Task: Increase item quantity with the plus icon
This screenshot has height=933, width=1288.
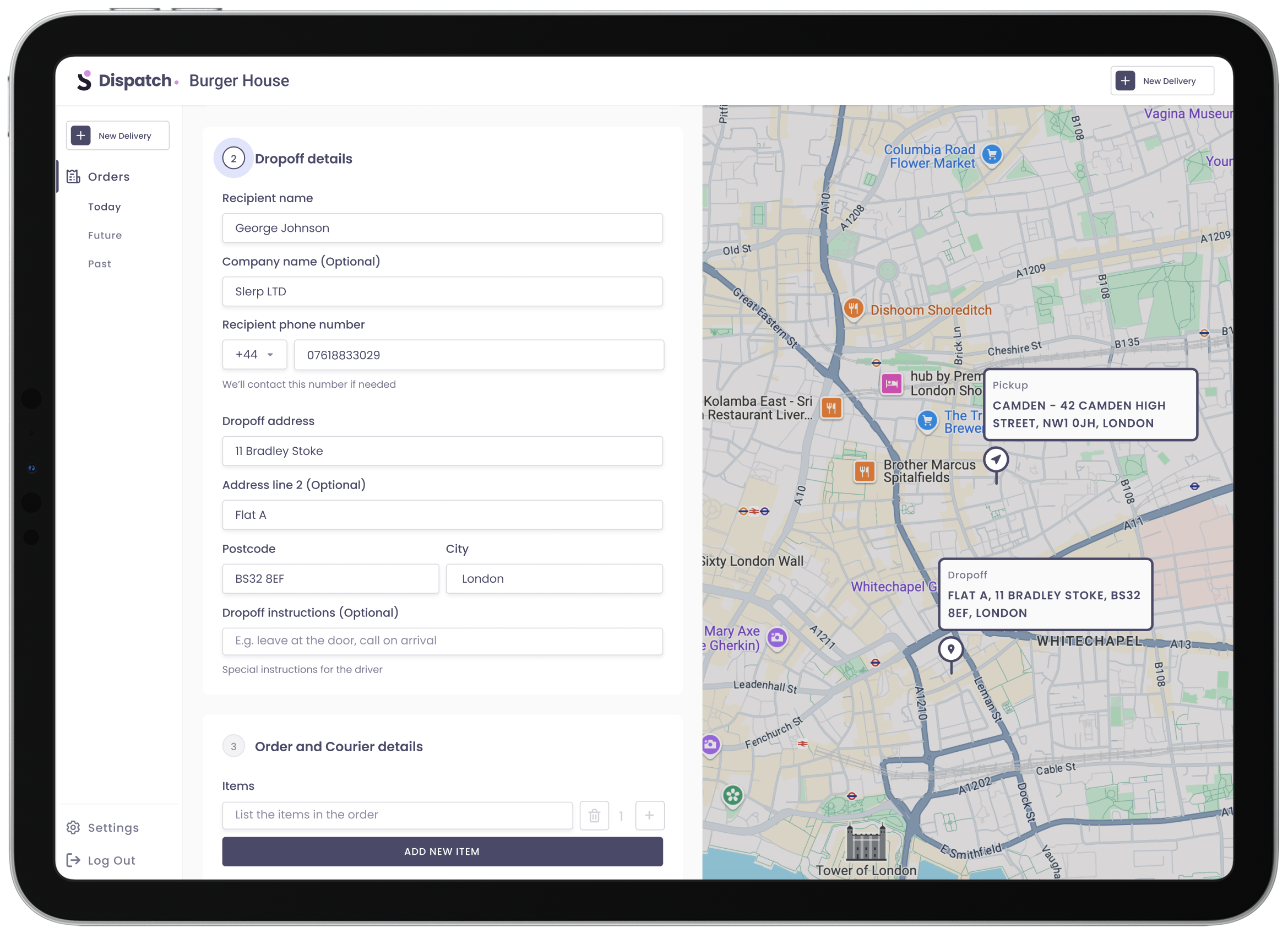Action: [x=649, y=816]
